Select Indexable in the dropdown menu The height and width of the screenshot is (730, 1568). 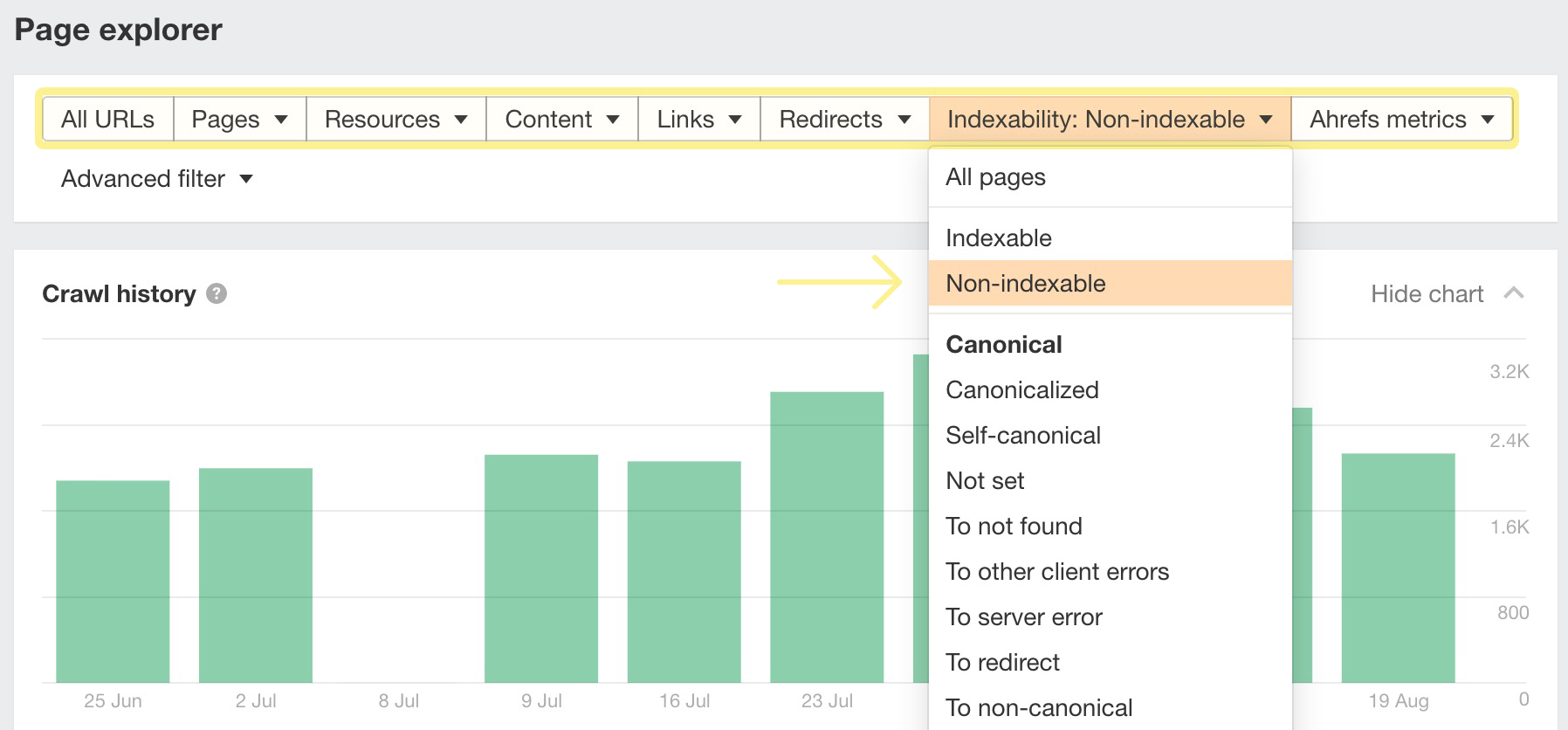point(998,238)
